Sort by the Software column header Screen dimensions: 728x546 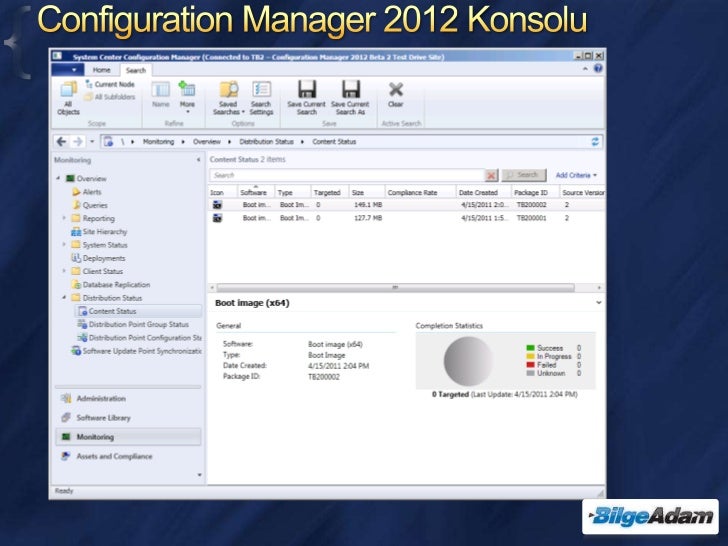point(255,192)
